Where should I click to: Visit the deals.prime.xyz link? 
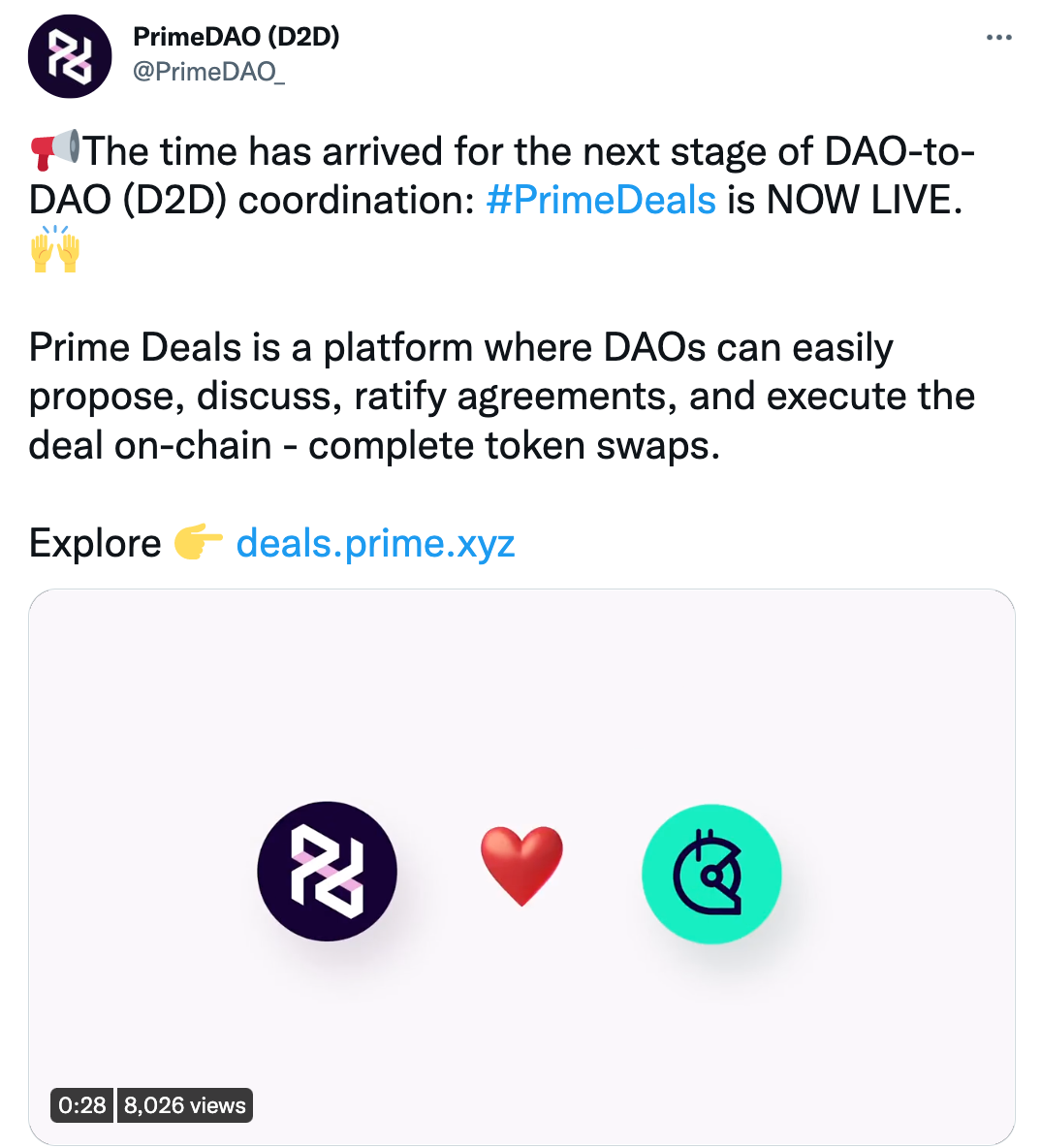[x=375, y=543]
